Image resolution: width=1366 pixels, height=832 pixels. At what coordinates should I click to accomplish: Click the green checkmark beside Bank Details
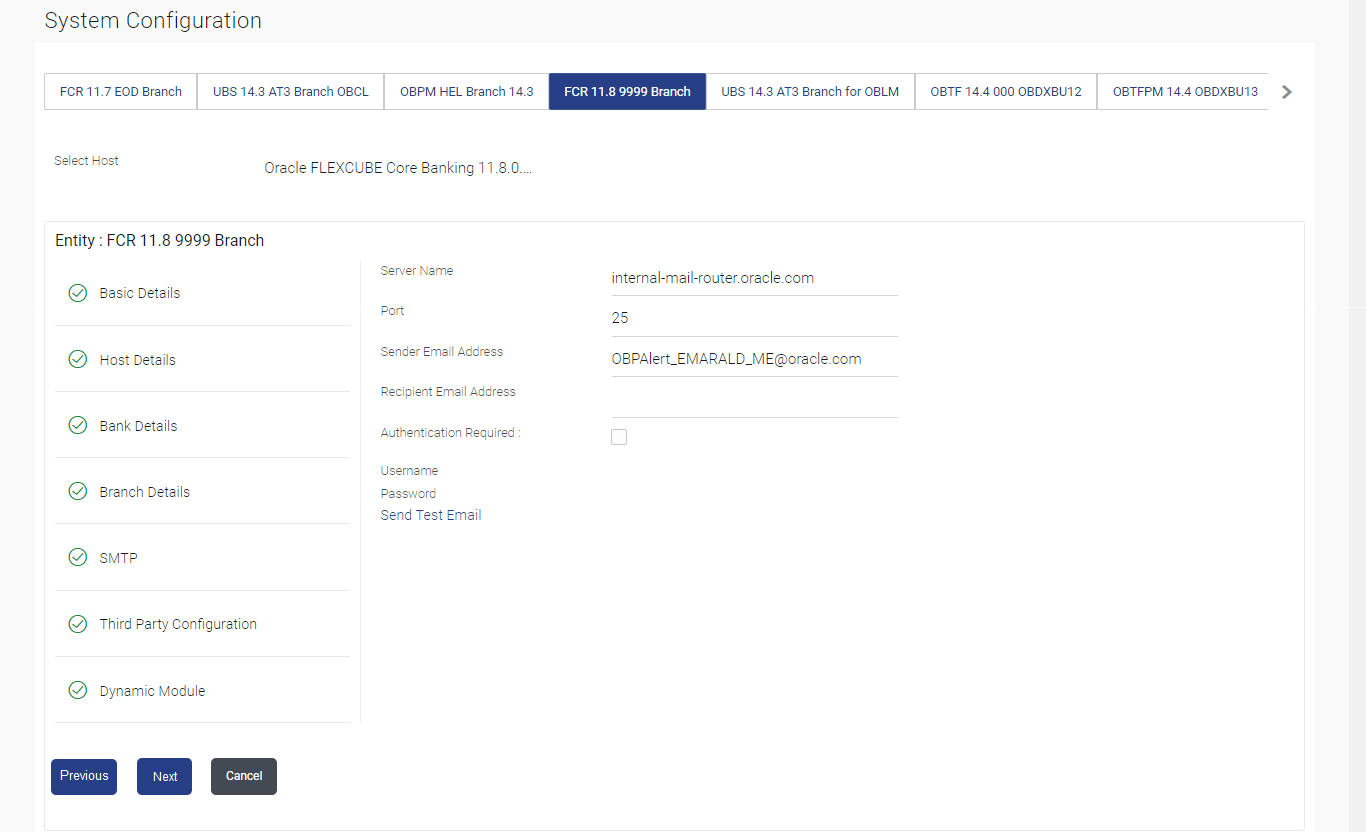click(77, 425)
